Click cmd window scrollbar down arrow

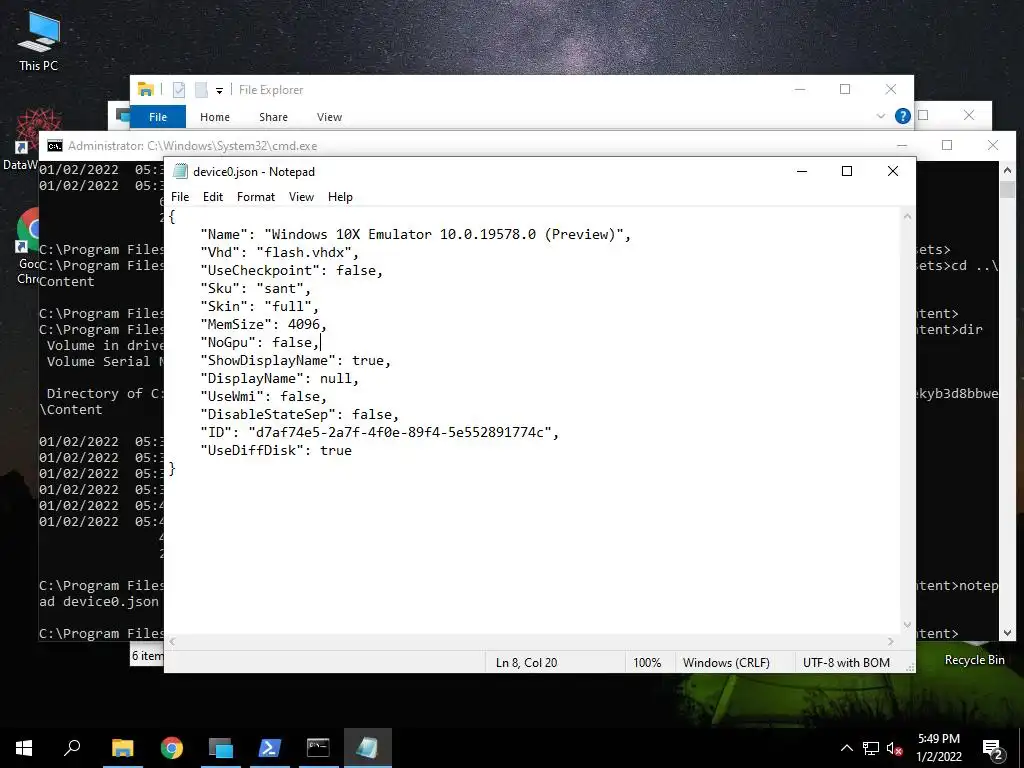1007,633
